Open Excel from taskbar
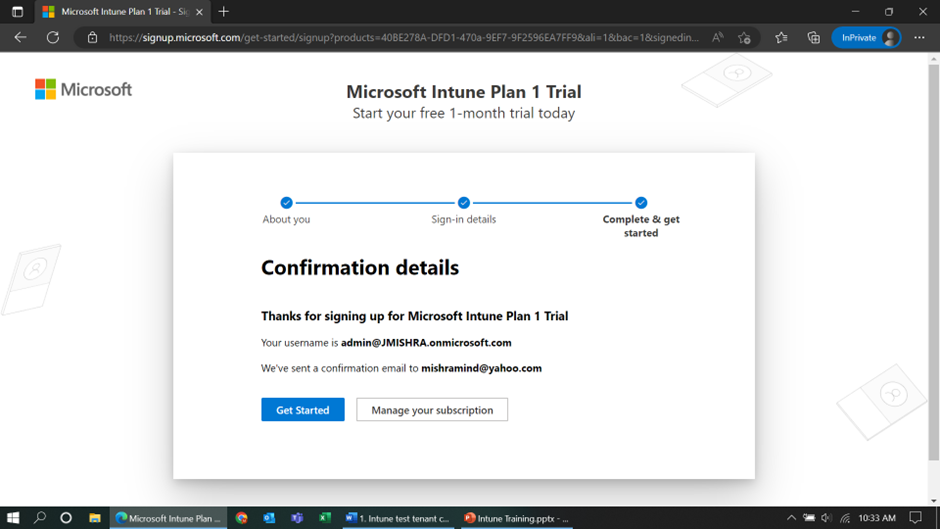The height and width of the screenshot is (529, 940). [325, 518]
